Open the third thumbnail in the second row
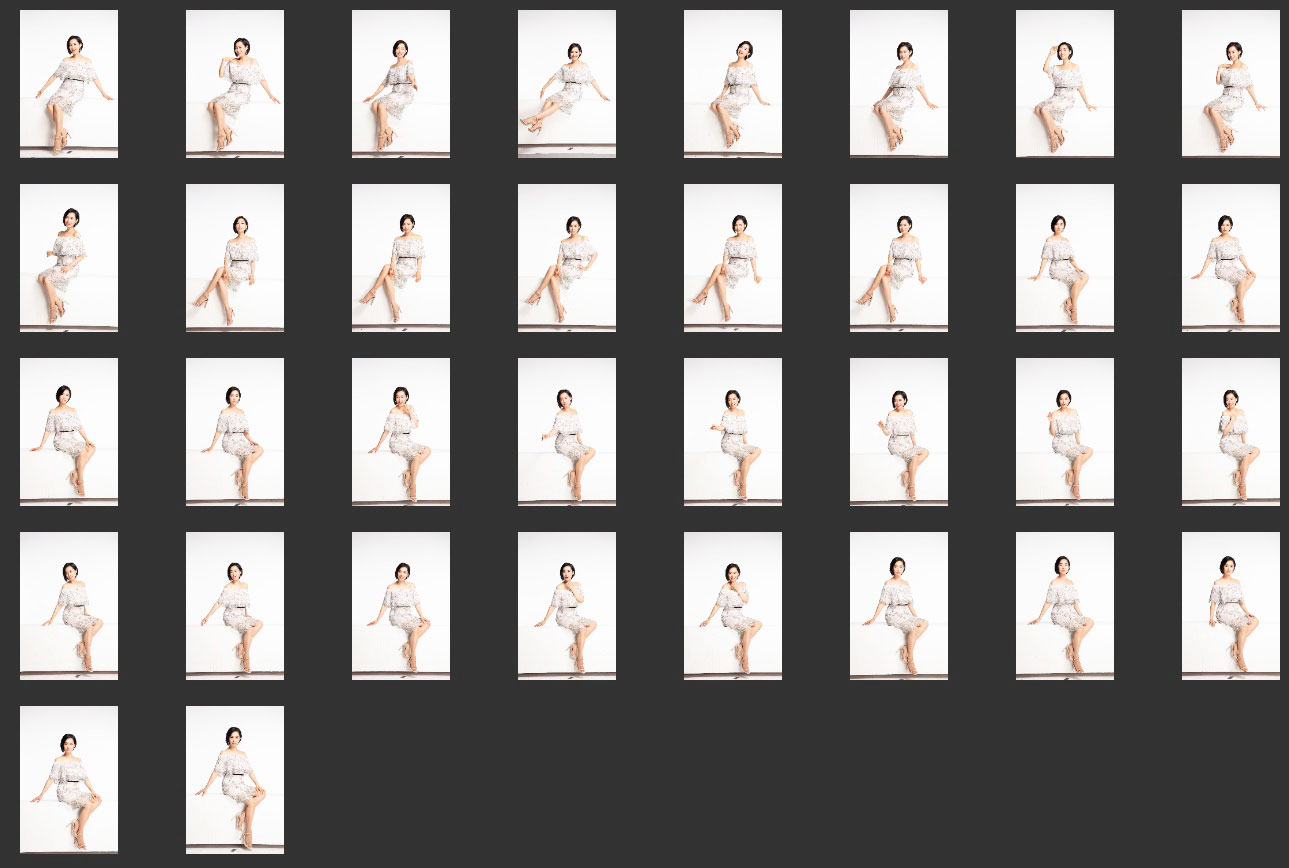1289x868 pixels. (x=401, y=257)
